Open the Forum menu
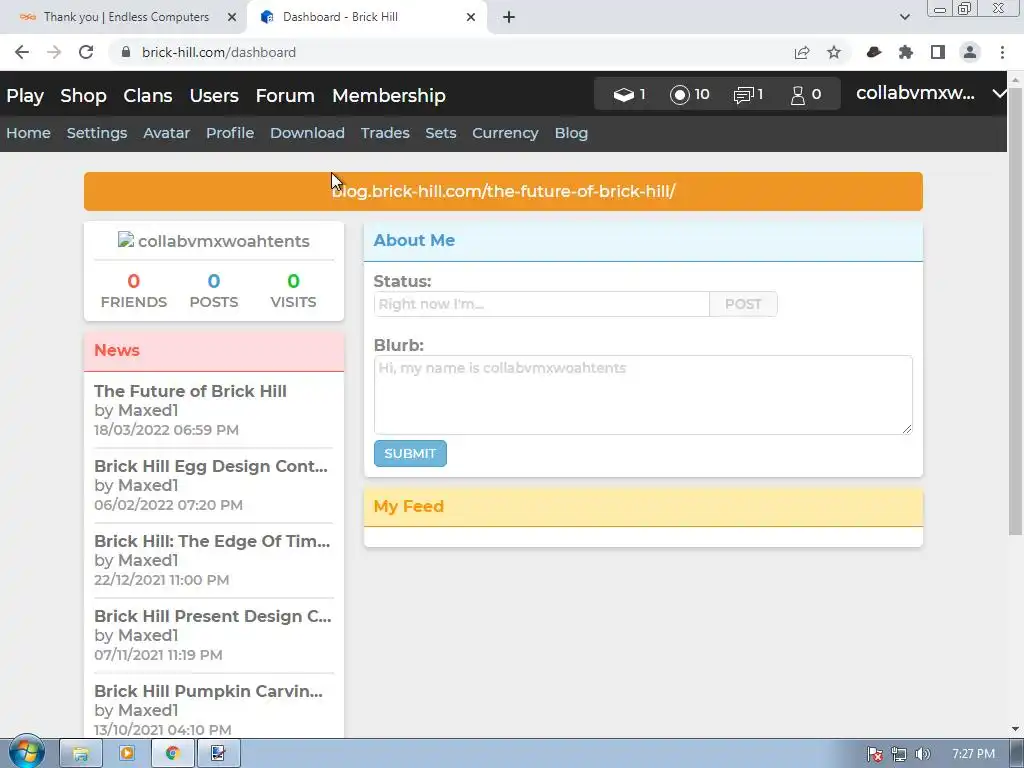This screenshot has width=1024, height=768. click(285, 95)
